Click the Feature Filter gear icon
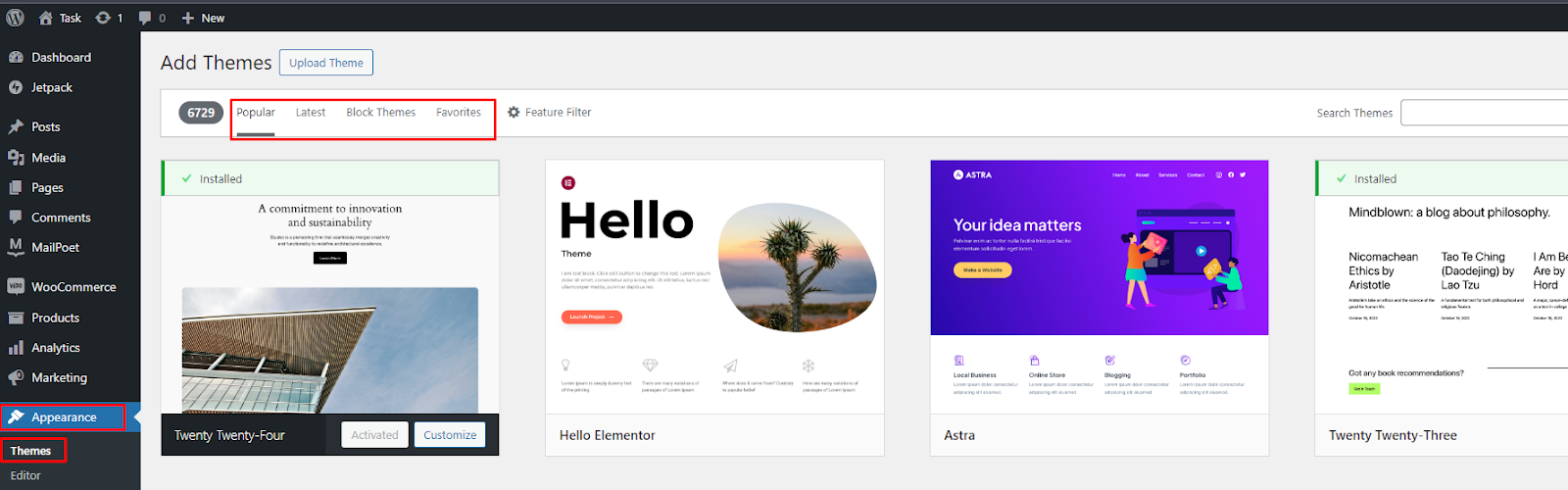 click(x=514, y=113)
